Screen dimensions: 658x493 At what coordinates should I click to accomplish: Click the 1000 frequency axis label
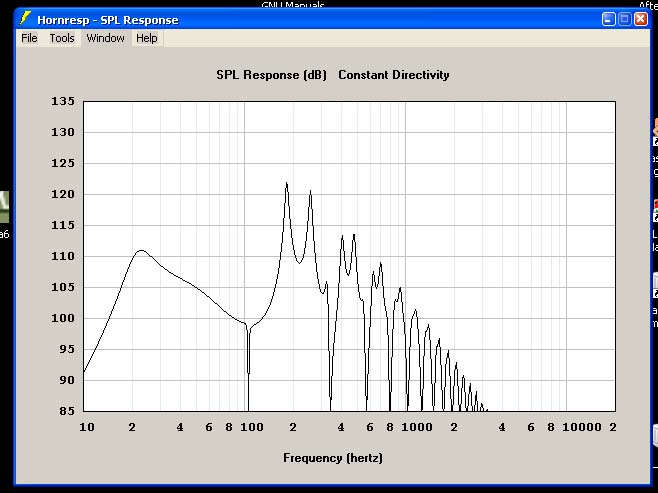click(417, 427)
